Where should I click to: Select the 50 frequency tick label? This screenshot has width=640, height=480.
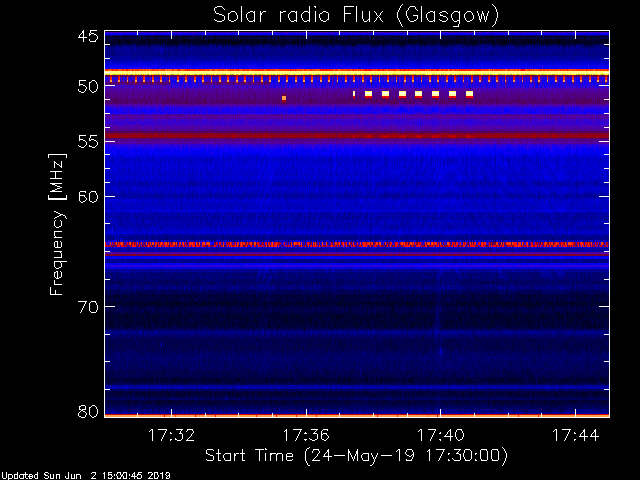88,87
